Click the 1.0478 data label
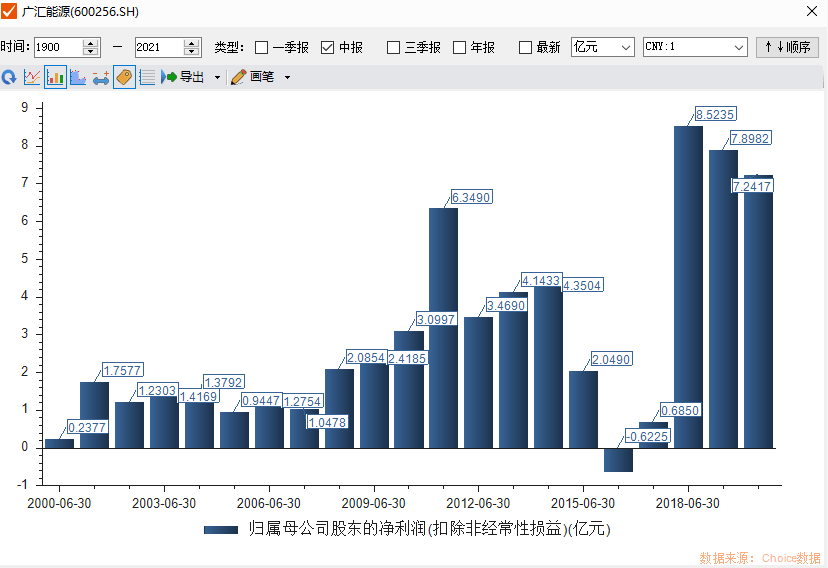Screen dimensions: 828x568 [x=327, y=422]
